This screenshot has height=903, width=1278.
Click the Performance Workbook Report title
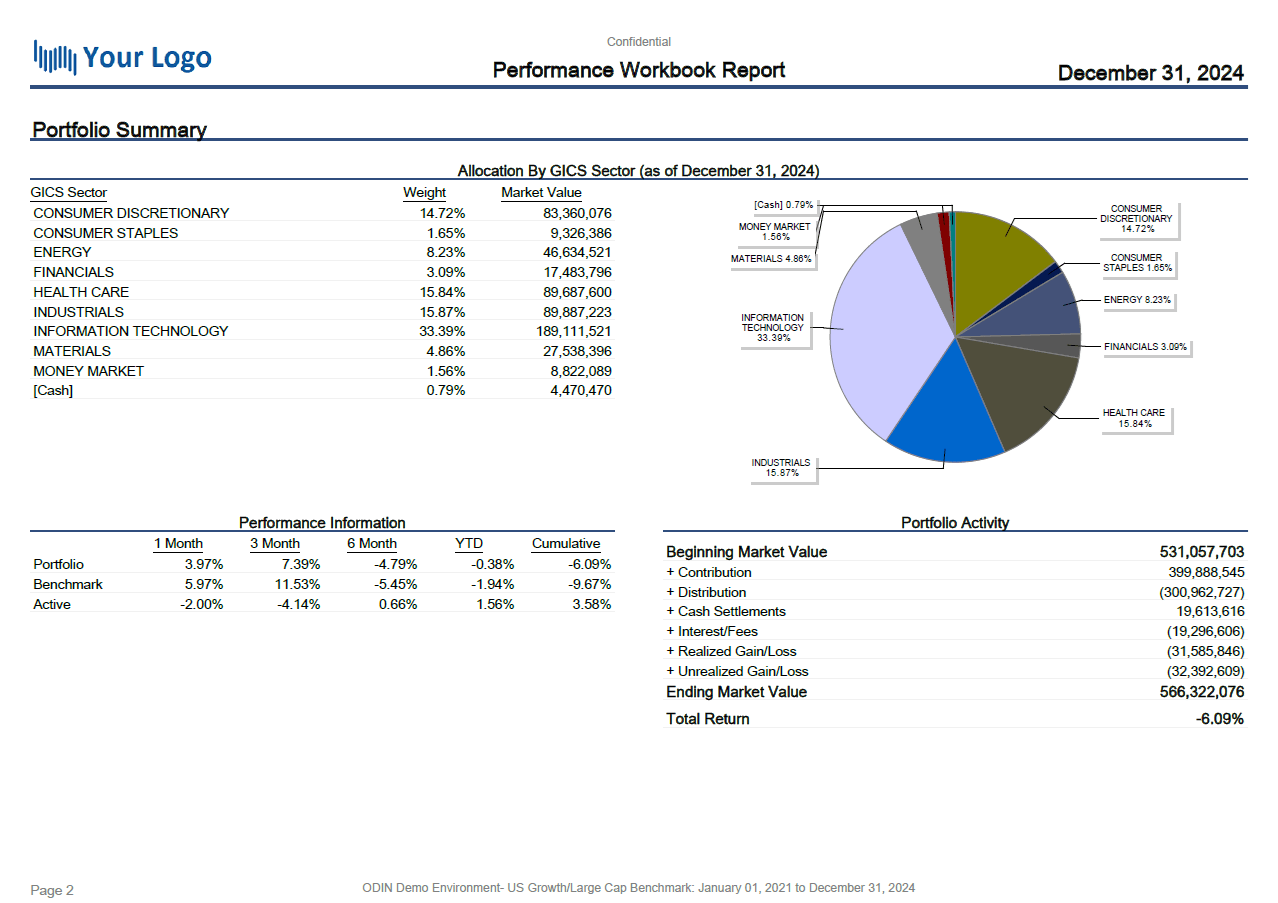click(x=639, y=70)
